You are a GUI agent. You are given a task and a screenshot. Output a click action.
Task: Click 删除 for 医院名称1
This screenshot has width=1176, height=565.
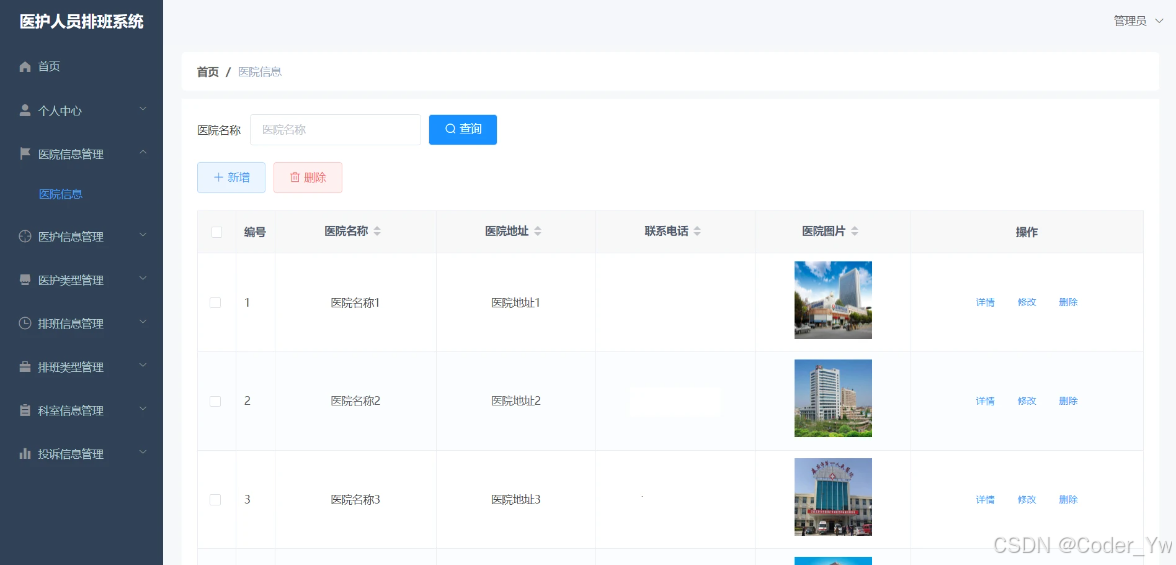[1068, 302]
